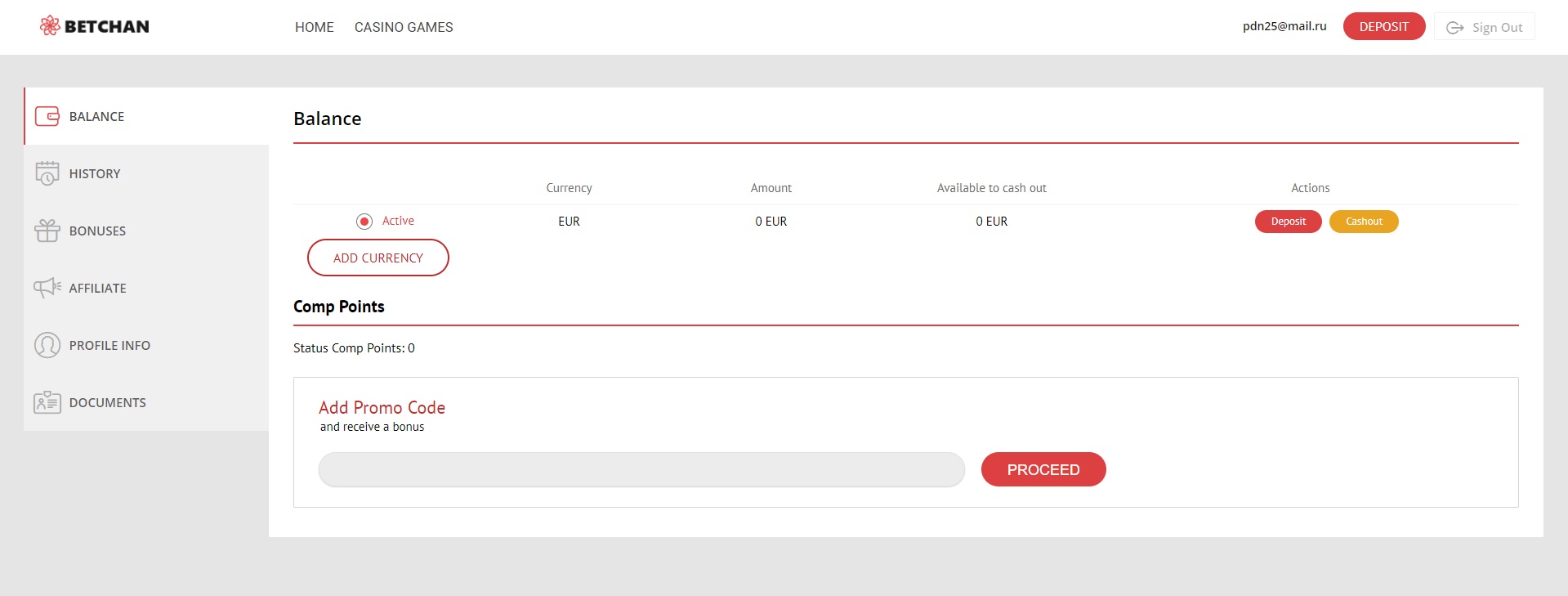This screenshot has height=596, width=1568.
Task: Click the Documents ID card icon
Action: (x=47, y=402)
